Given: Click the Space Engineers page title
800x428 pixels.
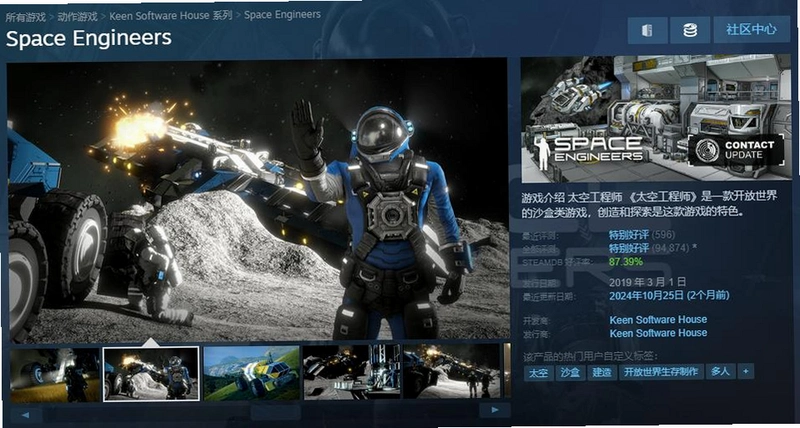Looking at the screenshot, I should [88, 39].
